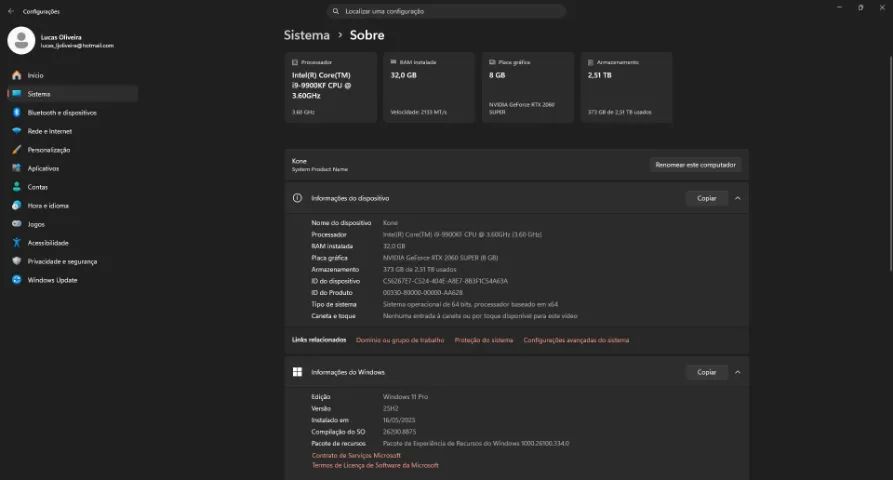This screenshot has height=480, width=893.
Task: Click the Acessibilidade icon
Action: tap(17, 243)
